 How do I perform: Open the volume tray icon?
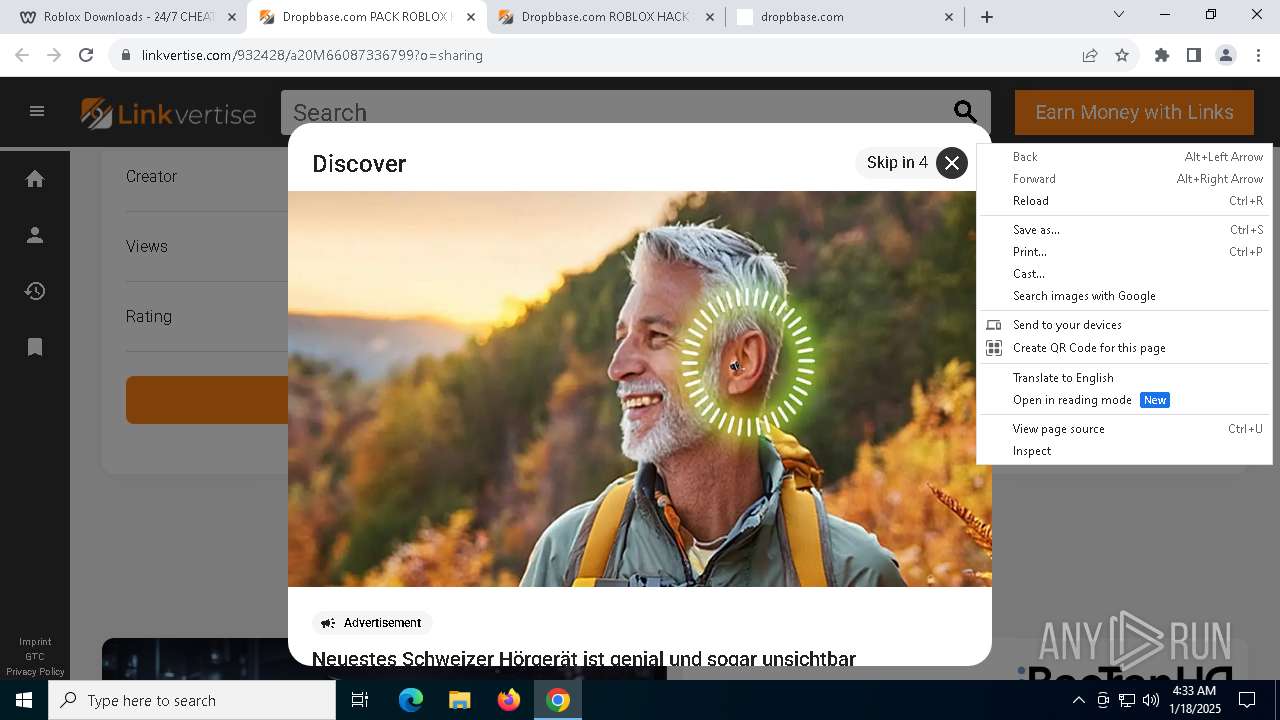1150,700
